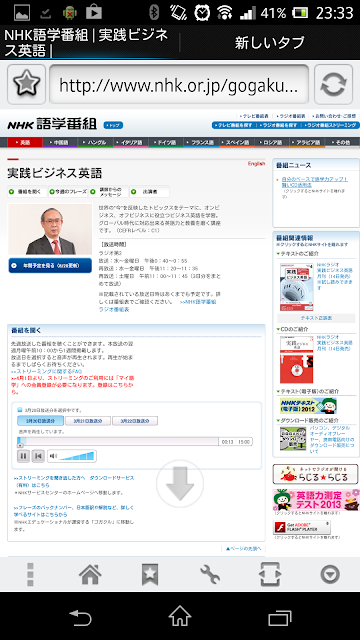This screenshot has height=640, width=360.
Task: Open the browser home icon in the bottom toolbar
Action: pos(90,574)
